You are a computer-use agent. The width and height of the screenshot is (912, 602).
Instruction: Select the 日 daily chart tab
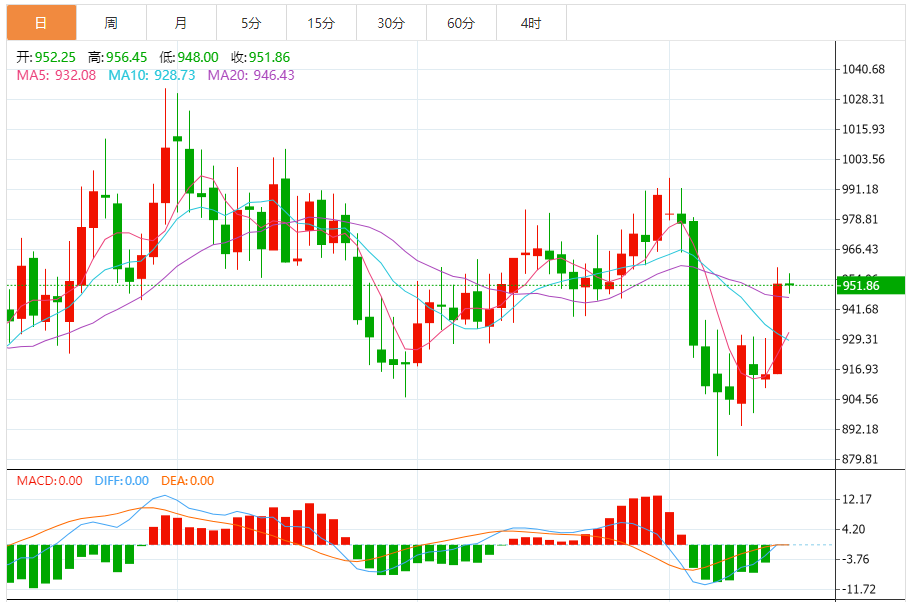tap(41, 23)
